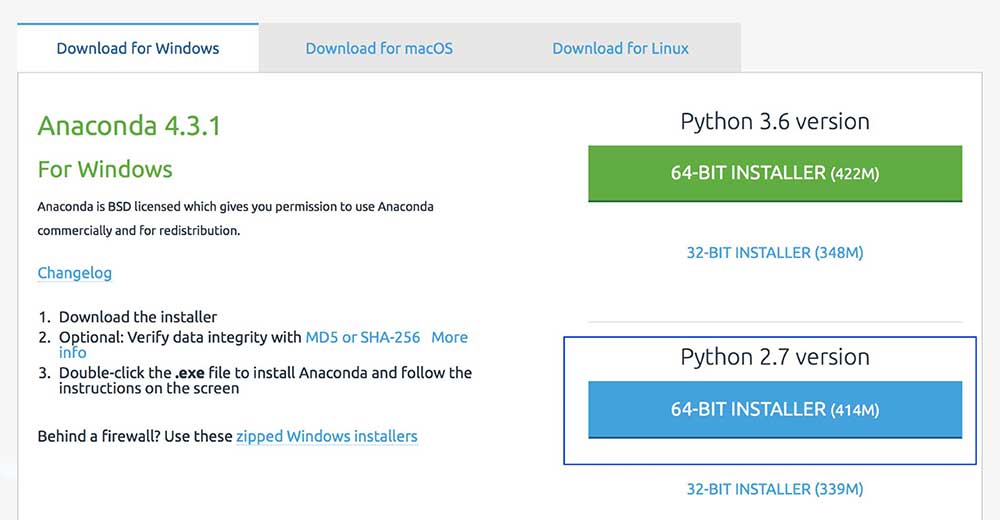Click the Python 3.6 version heading
The width and height of the screenshot is (1000, 520).
[775, 121]
